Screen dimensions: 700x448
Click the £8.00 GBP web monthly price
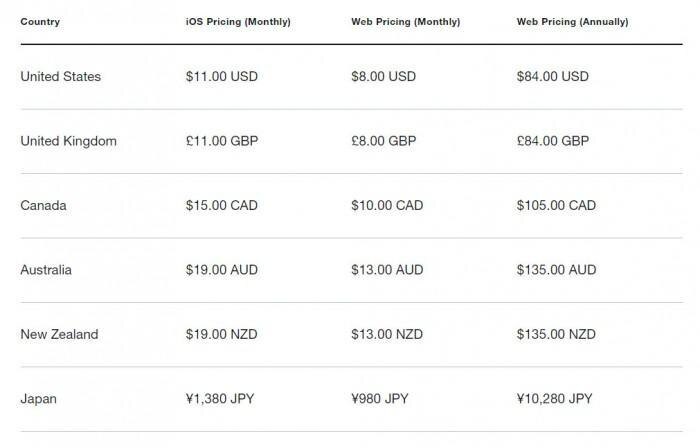[x=385, y=141]
